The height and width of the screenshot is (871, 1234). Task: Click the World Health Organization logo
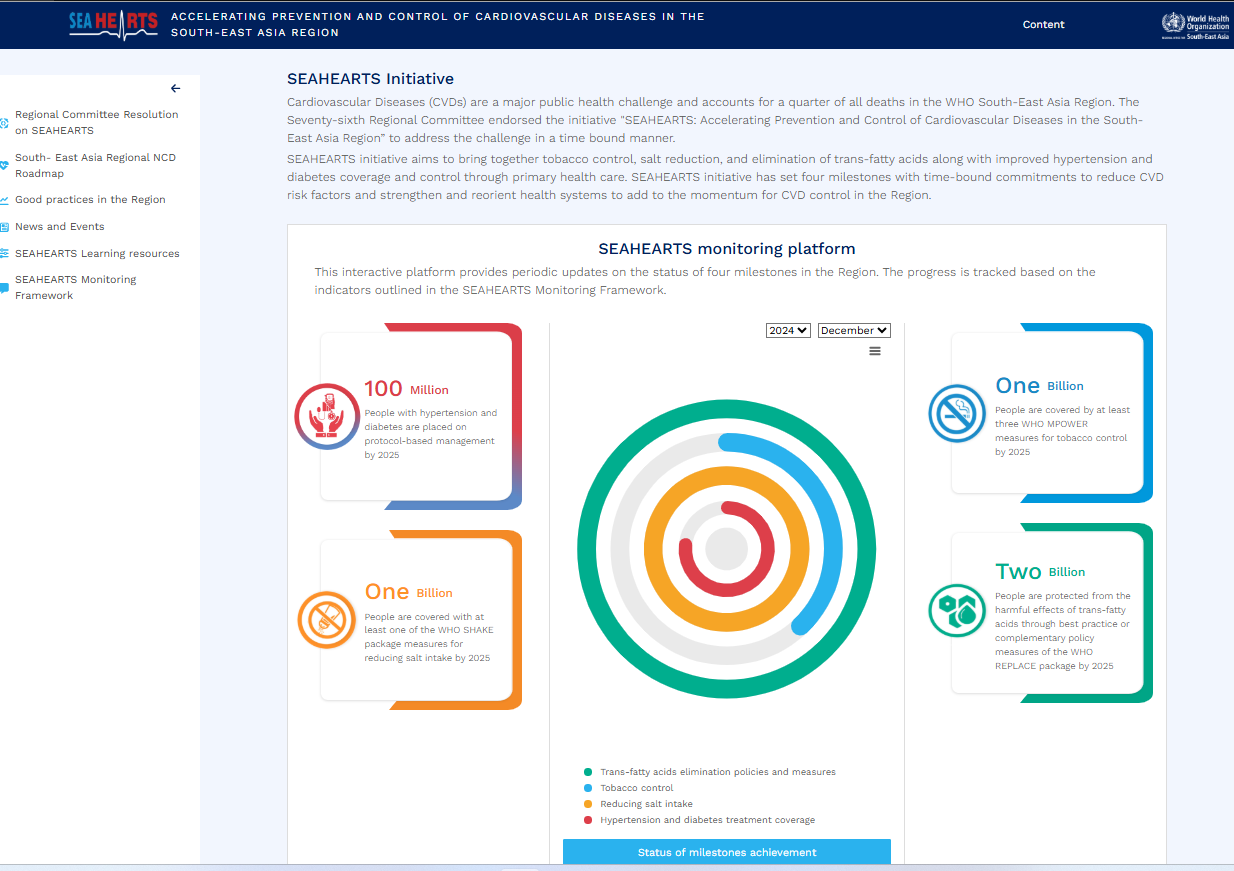click(x=1196, y=25)
